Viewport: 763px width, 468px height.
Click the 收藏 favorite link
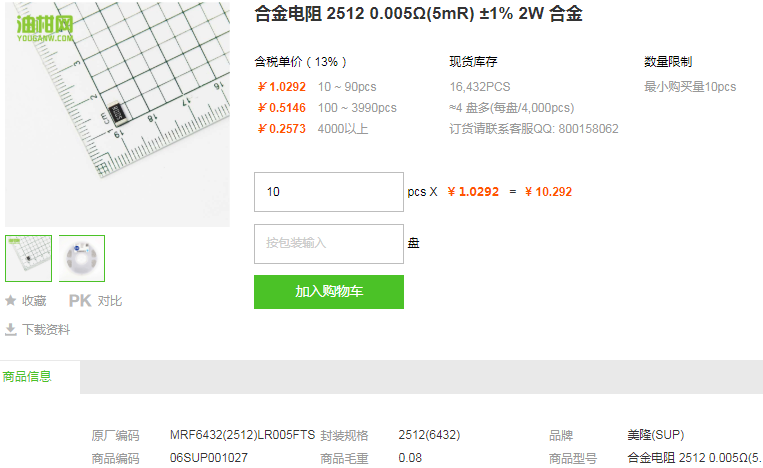click(34, 301)
